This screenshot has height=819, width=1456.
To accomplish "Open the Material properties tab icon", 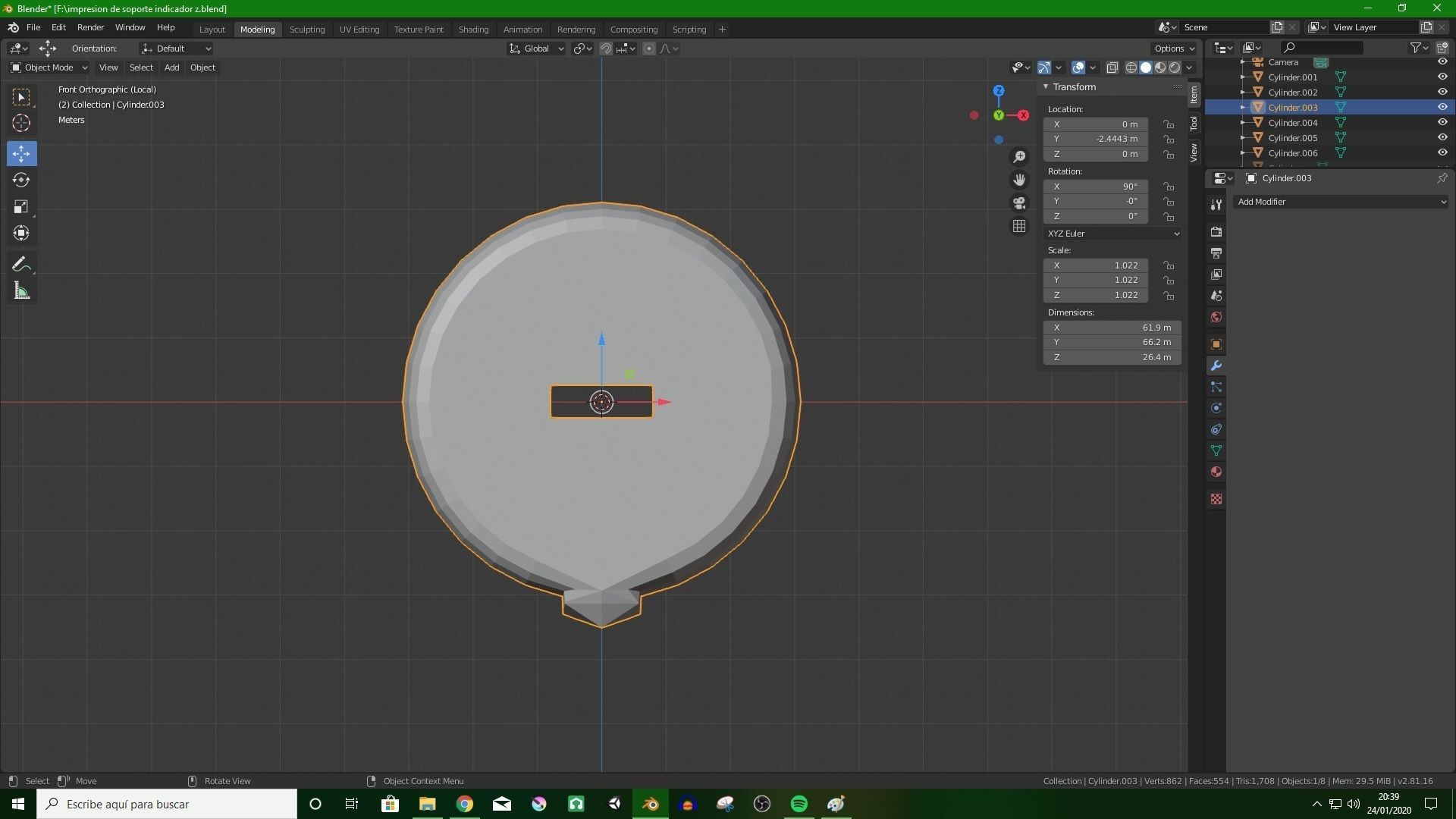I will point(1216,472).
